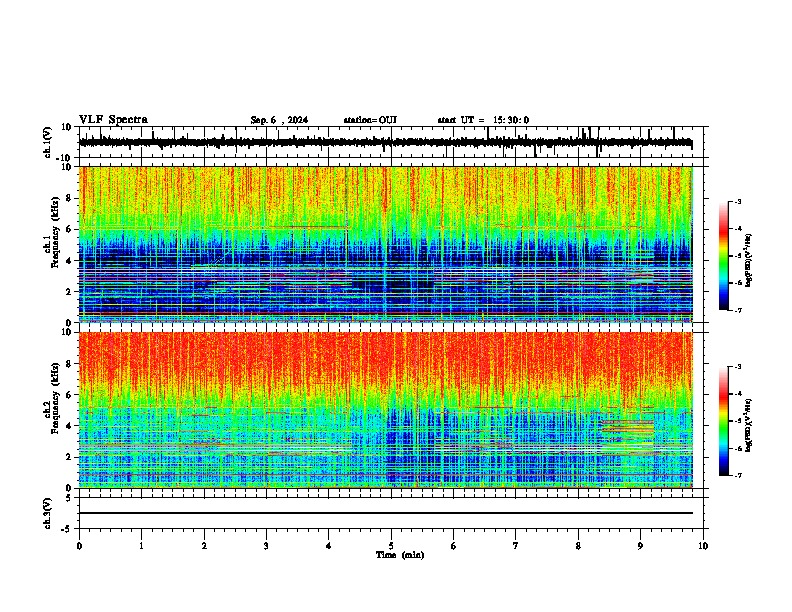This screenshot has width=792, height=612.
Task: Click the ch.3 flat trace line
Action: coord(385,513)
